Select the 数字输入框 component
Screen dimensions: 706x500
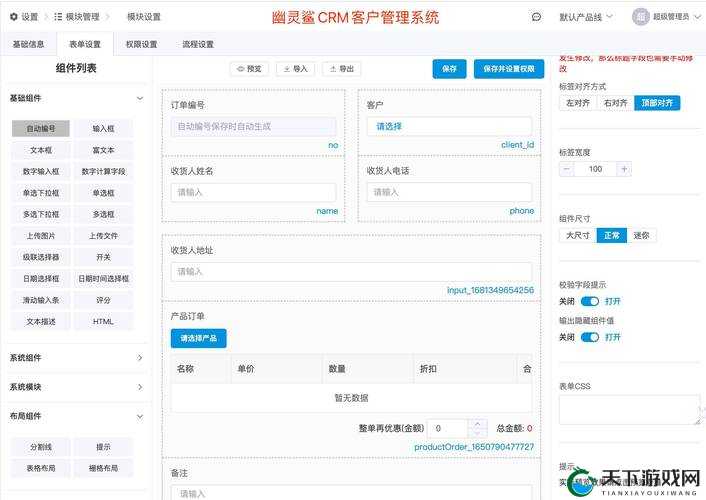click(41, 171)
